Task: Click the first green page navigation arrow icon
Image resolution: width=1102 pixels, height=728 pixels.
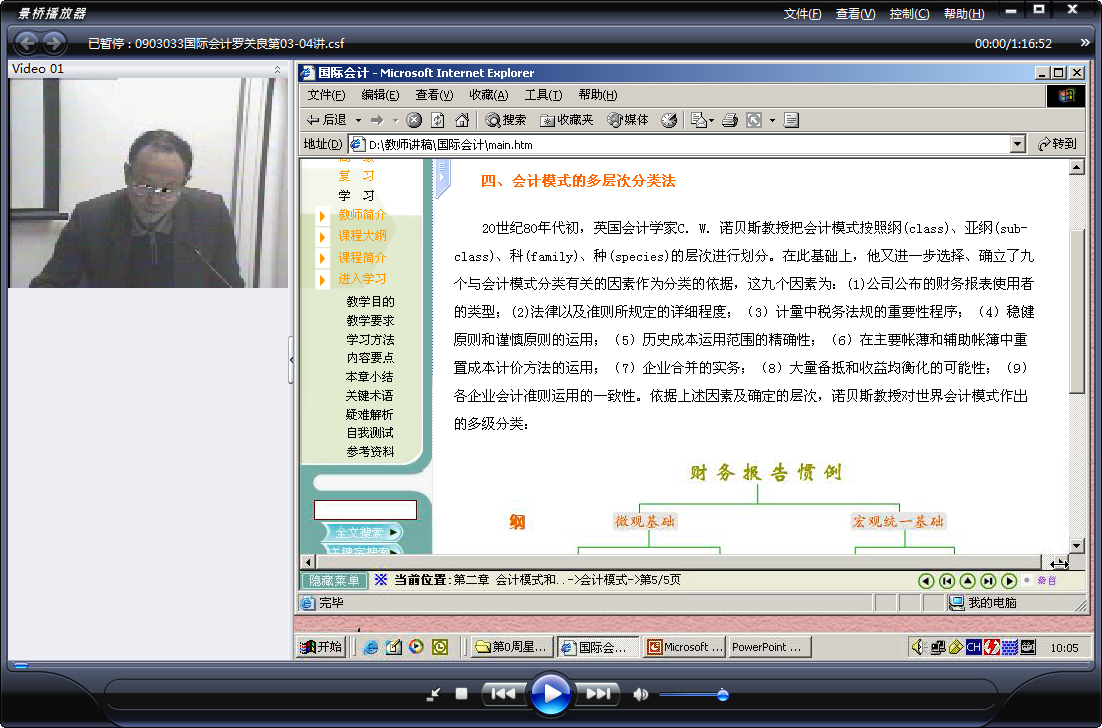Action: click(926, 581)
